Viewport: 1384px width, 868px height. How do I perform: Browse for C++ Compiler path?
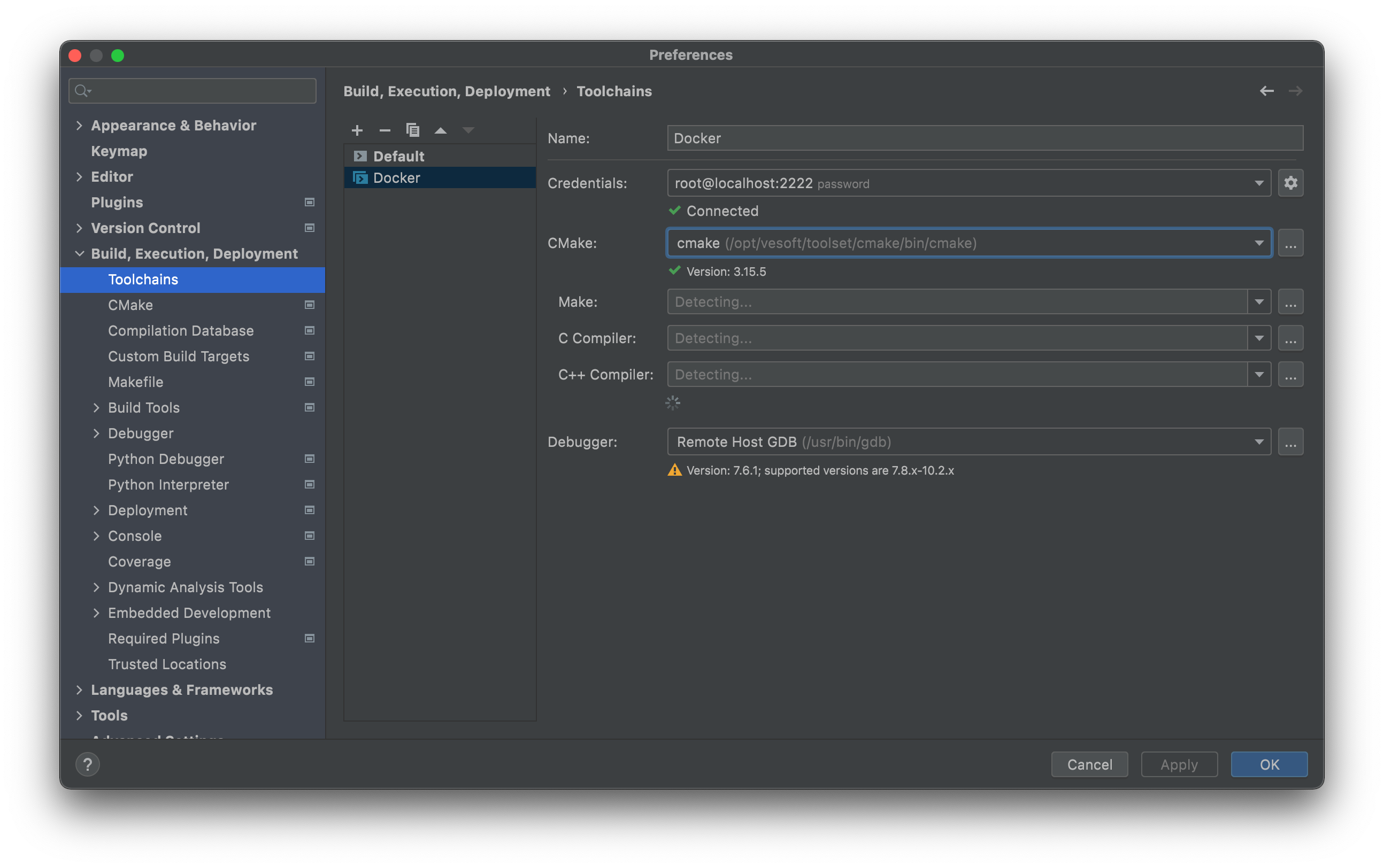coord(1290,375)
